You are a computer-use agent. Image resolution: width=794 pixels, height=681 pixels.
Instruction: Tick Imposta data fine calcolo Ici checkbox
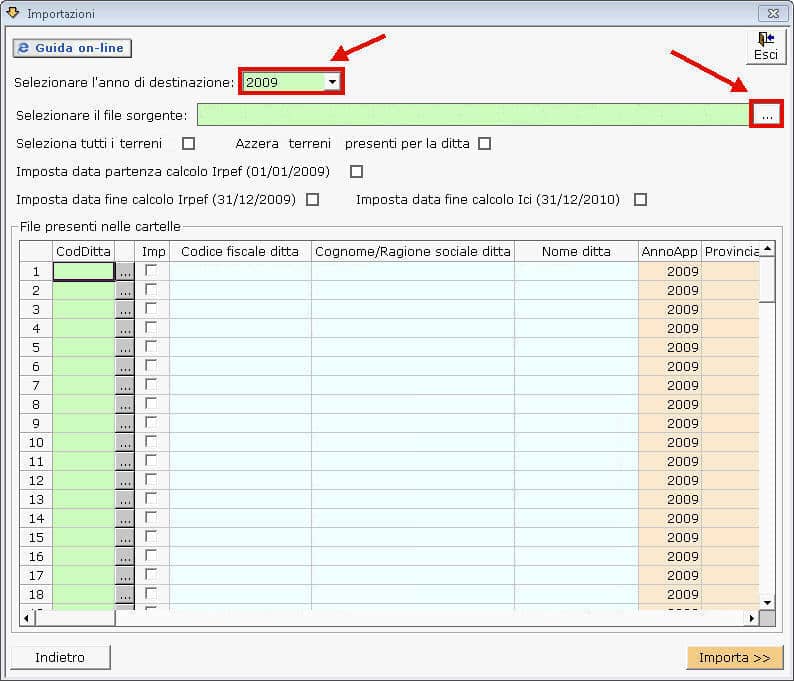640,199
